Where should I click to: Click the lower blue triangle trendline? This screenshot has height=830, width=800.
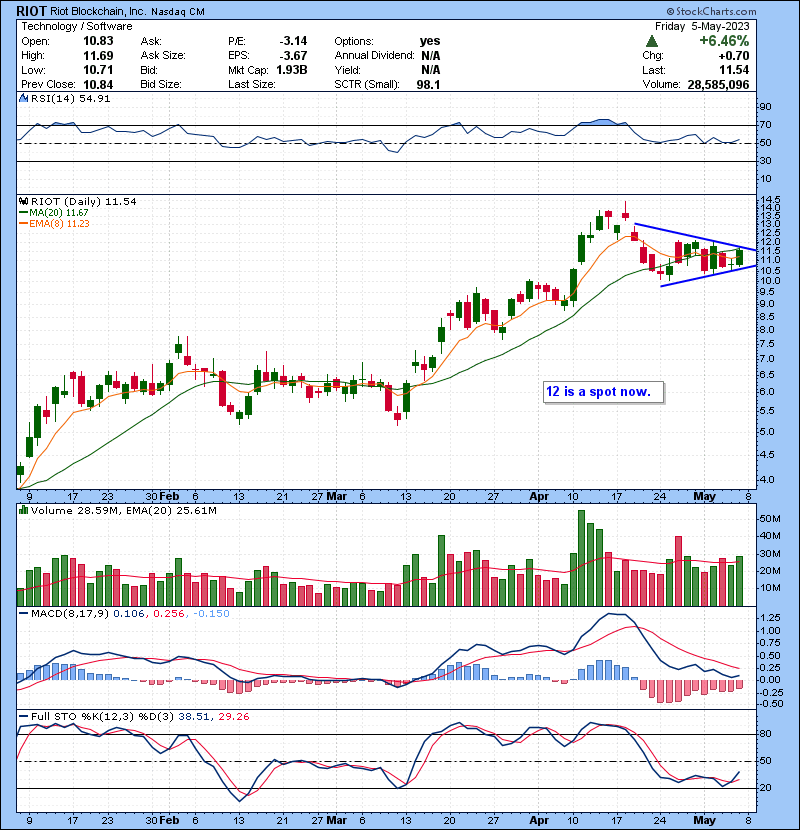point(708,276)
